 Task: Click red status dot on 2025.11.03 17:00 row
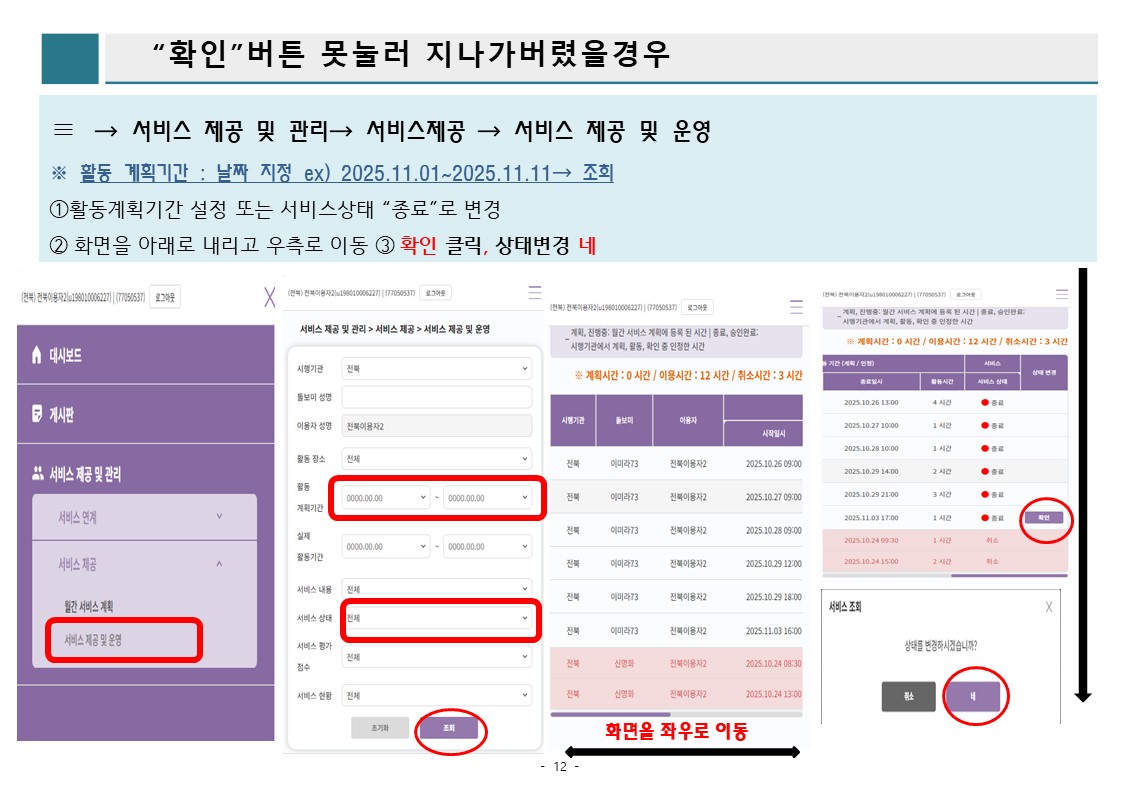984,518
